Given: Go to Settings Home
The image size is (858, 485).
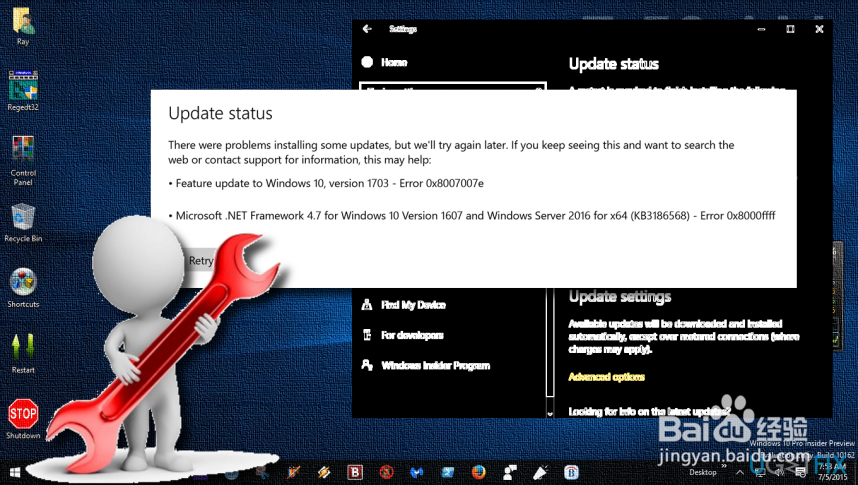Looking at the screenshot, I should coord(384,62).
